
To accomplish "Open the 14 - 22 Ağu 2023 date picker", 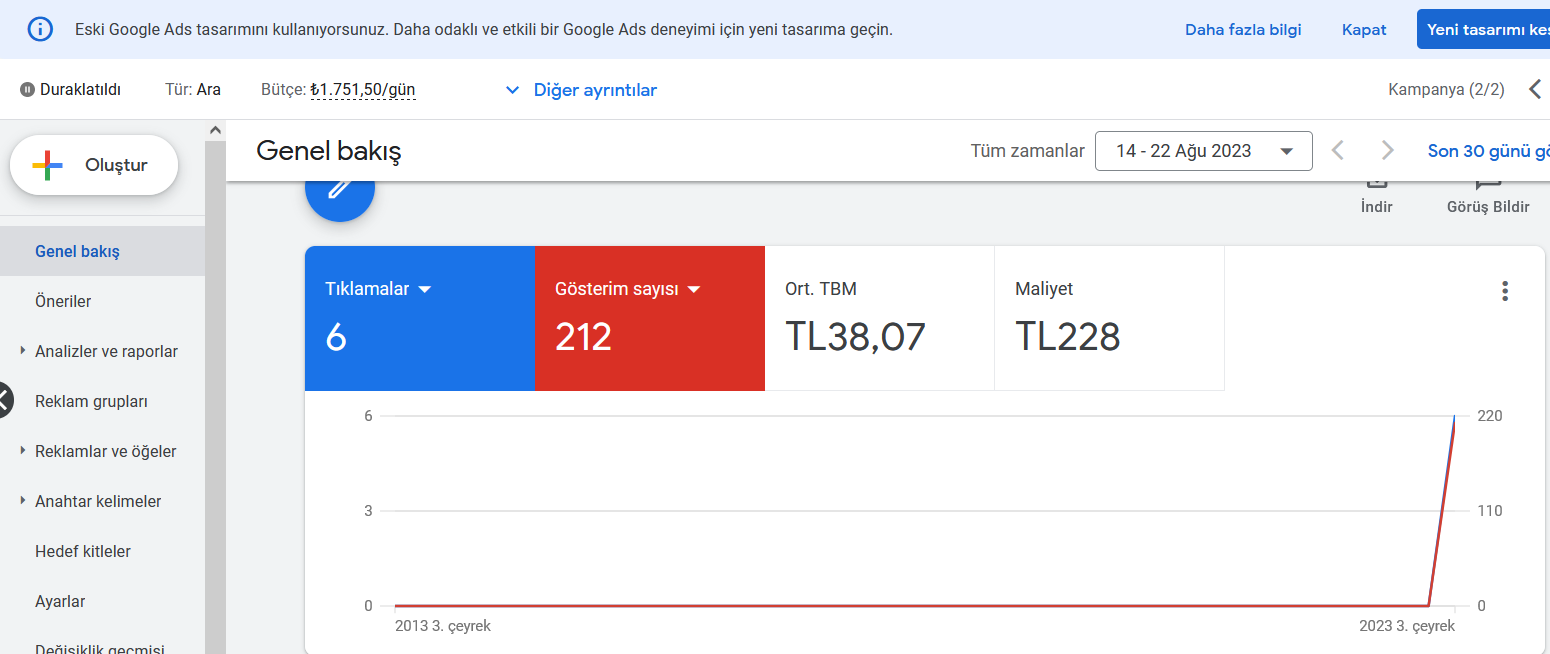I will [x=1204, y=151].
